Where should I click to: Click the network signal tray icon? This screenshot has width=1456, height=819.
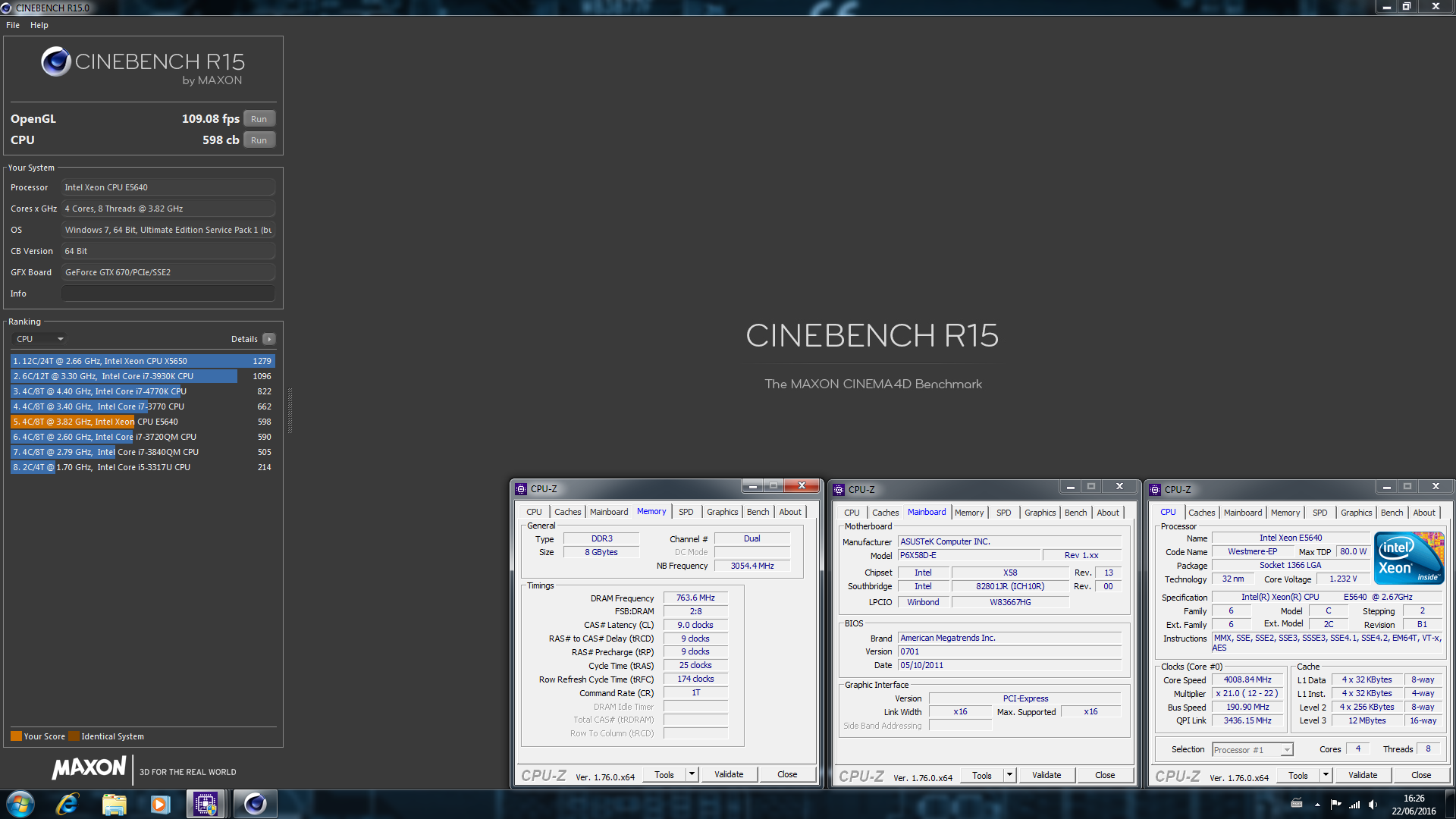pyautogui.click(x=1354, y=805)
